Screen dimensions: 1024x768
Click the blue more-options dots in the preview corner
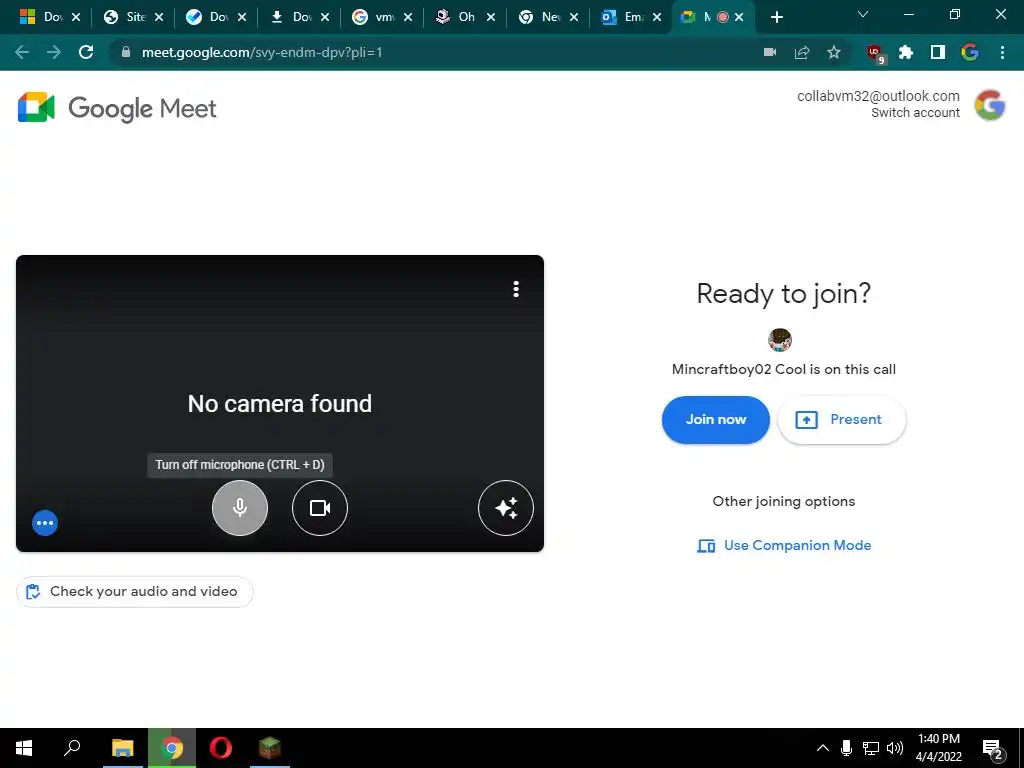tap(45, 522)
